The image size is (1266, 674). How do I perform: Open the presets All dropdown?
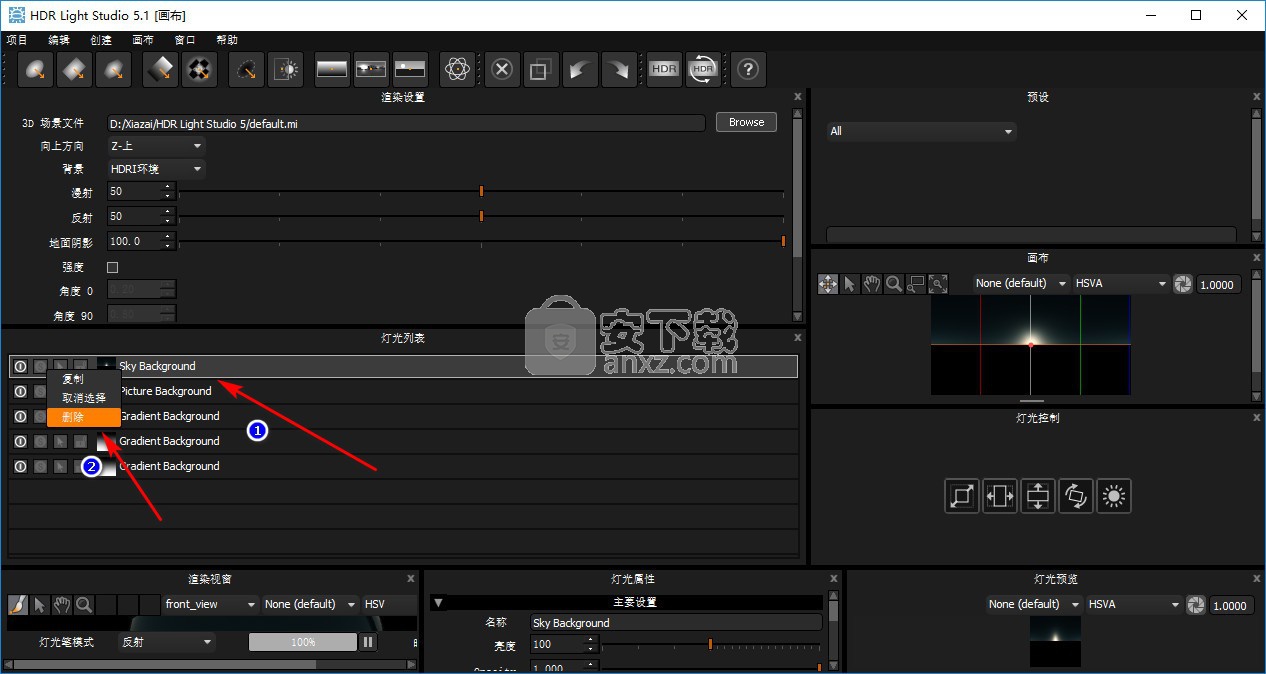pos(921,131)
